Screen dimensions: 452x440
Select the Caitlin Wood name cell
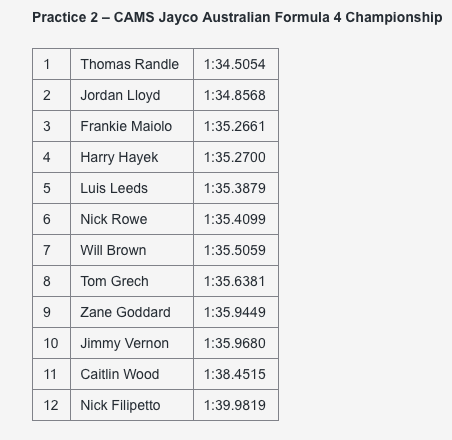(x=132, y=374)
